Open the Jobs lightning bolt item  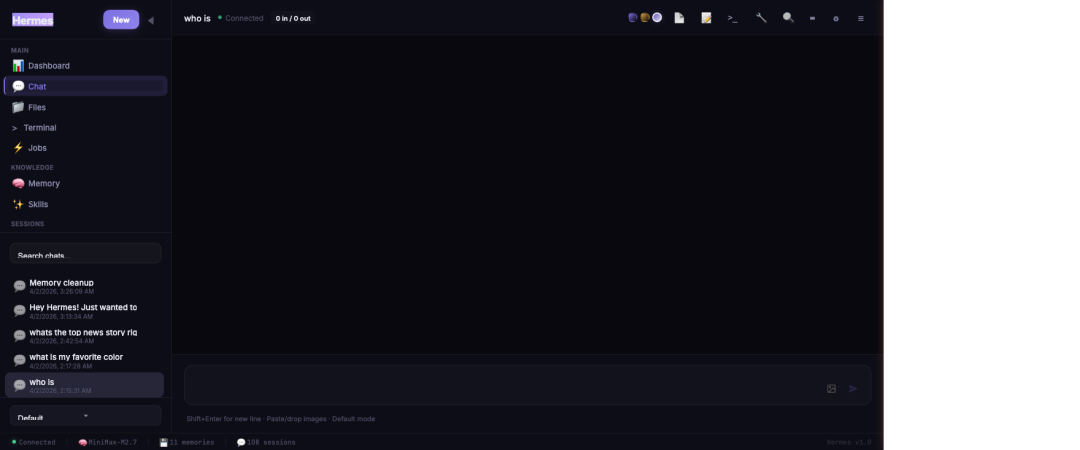pos(37,148)
